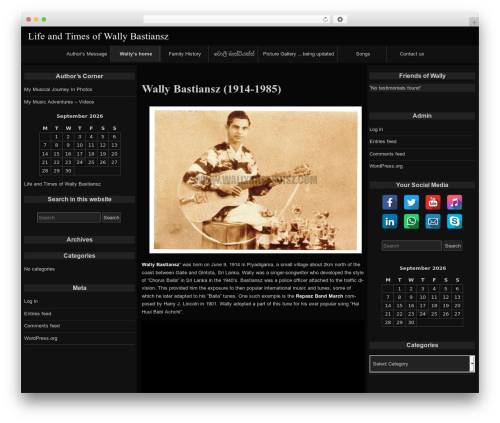The image size is (500, 423).
Task: Open the Author's Message menu item
Action: point(87,54)
